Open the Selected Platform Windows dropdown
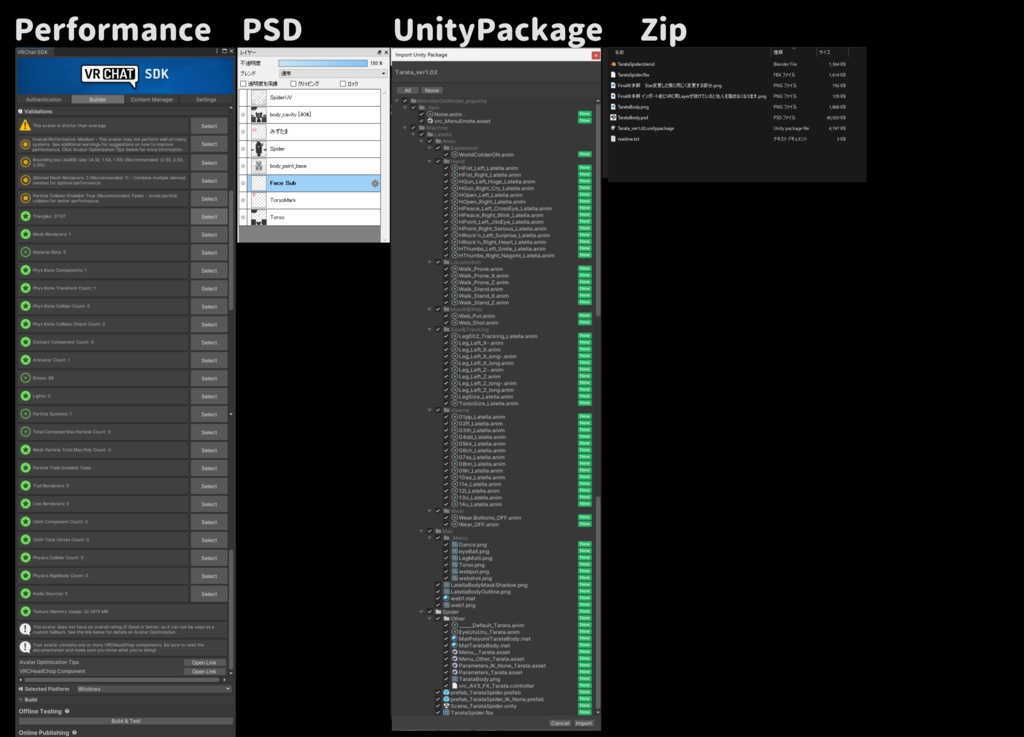 click(153, 689)
